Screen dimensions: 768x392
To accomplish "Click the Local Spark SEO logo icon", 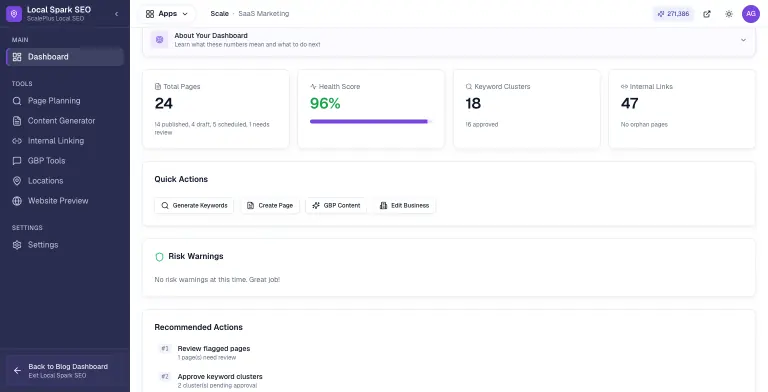I will [14, 14].
